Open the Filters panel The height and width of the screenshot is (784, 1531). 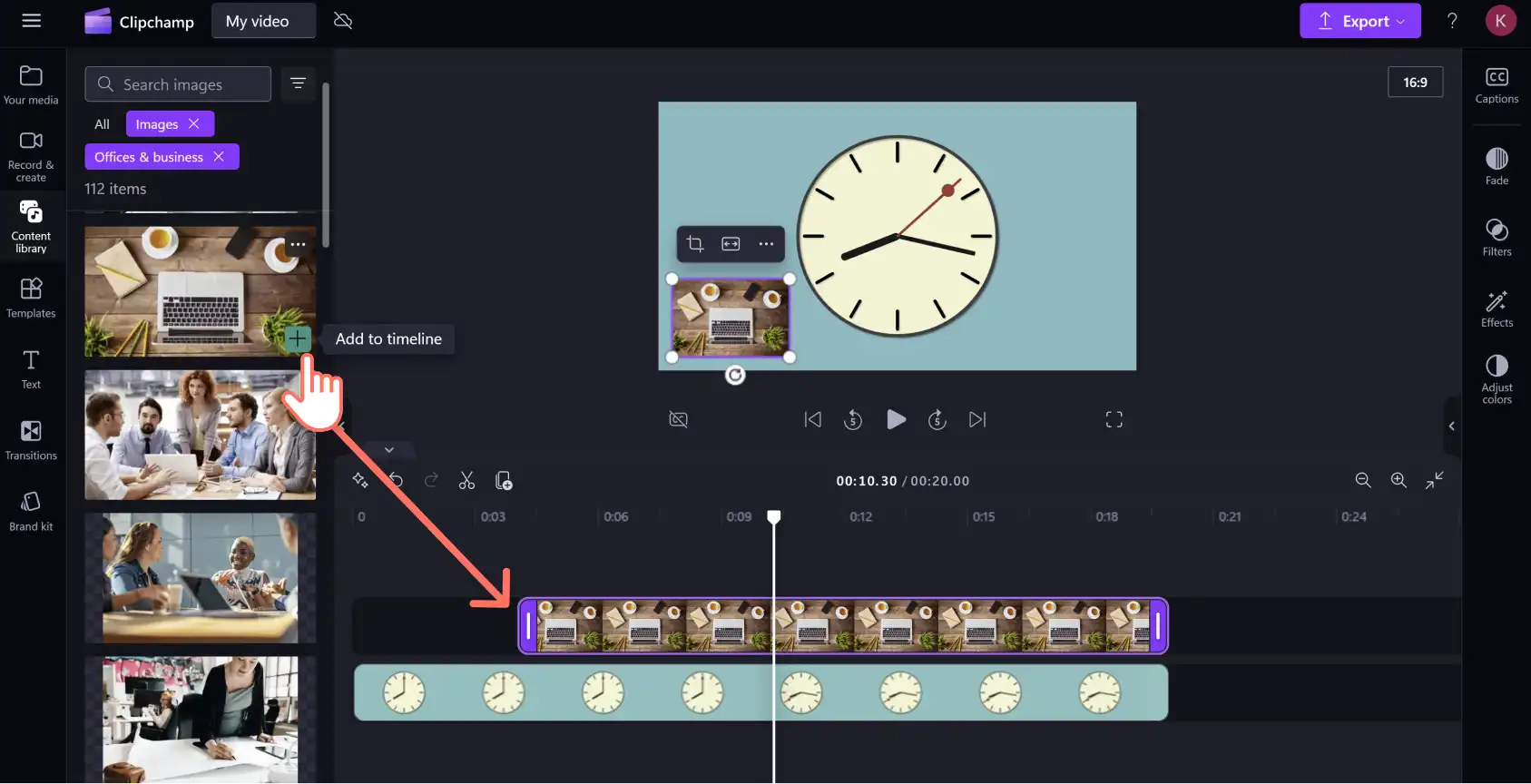(x=1497, y=238)
